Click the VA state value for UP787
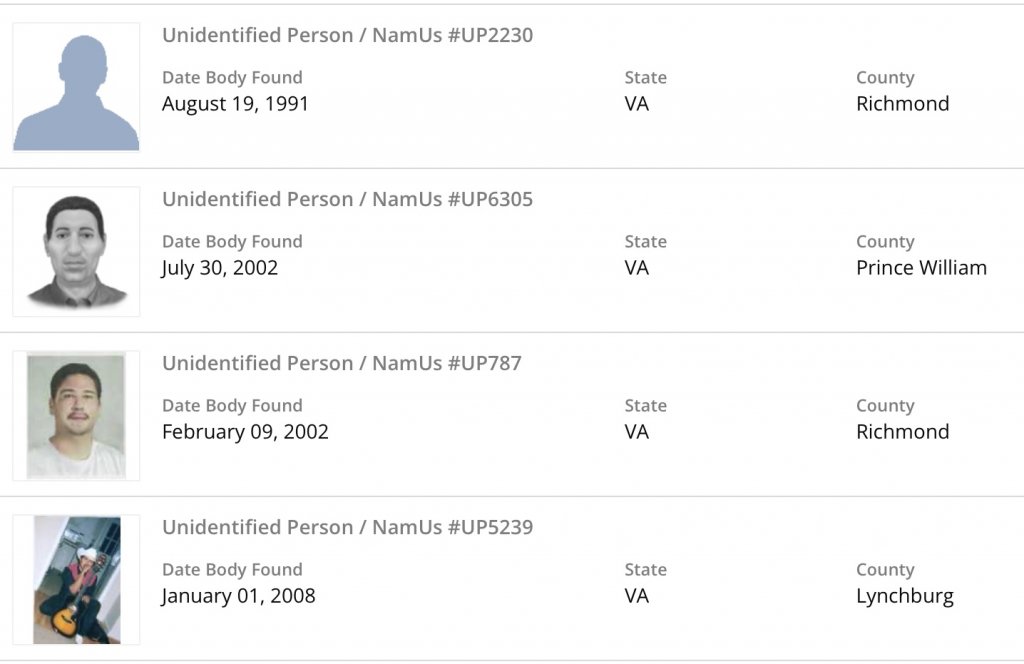This screenshot has width=1024, height=664. tap(636, 432)
